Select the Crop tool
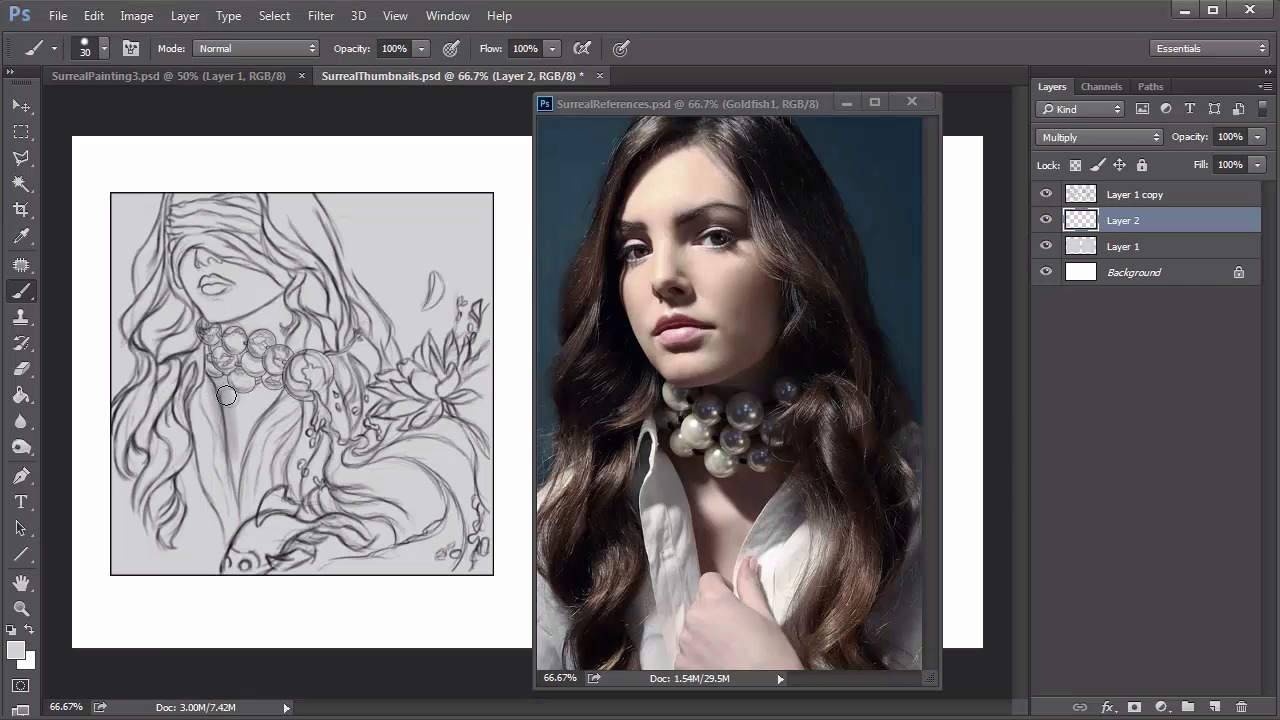Viewport: 1280px width, 720px height. [21, 209]
